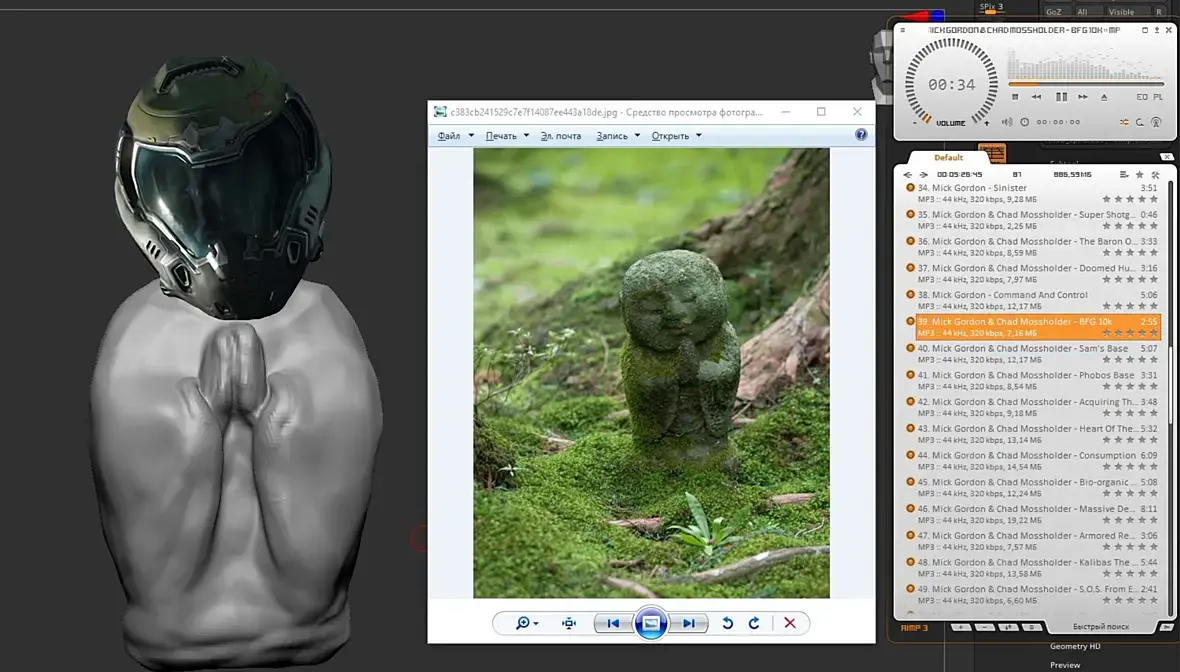Remove tracks with playlist minus button
Viewport: 1180px width, 672px height.
click(x=984, y=627)
